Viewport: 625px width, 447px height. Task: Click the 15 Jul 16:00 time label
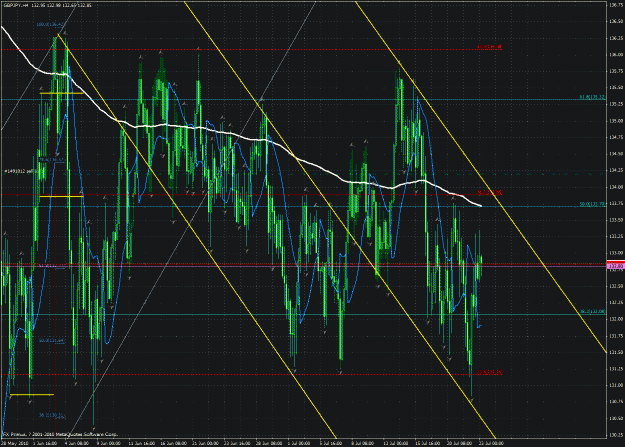pyautogui.click(x=428, y=443)
